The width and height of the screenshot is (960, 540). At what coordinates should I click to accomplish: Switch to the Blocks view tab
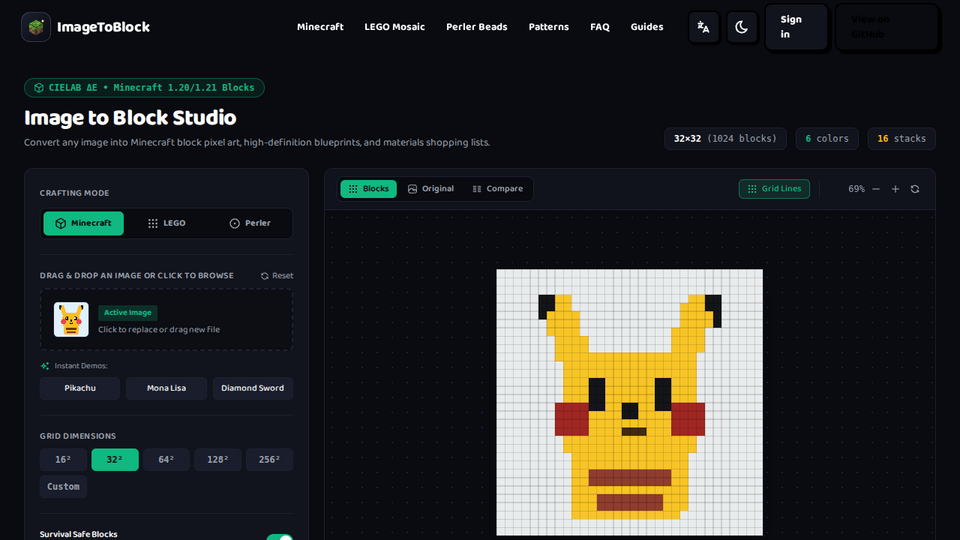pyautogui.click(x=369, y=189)
